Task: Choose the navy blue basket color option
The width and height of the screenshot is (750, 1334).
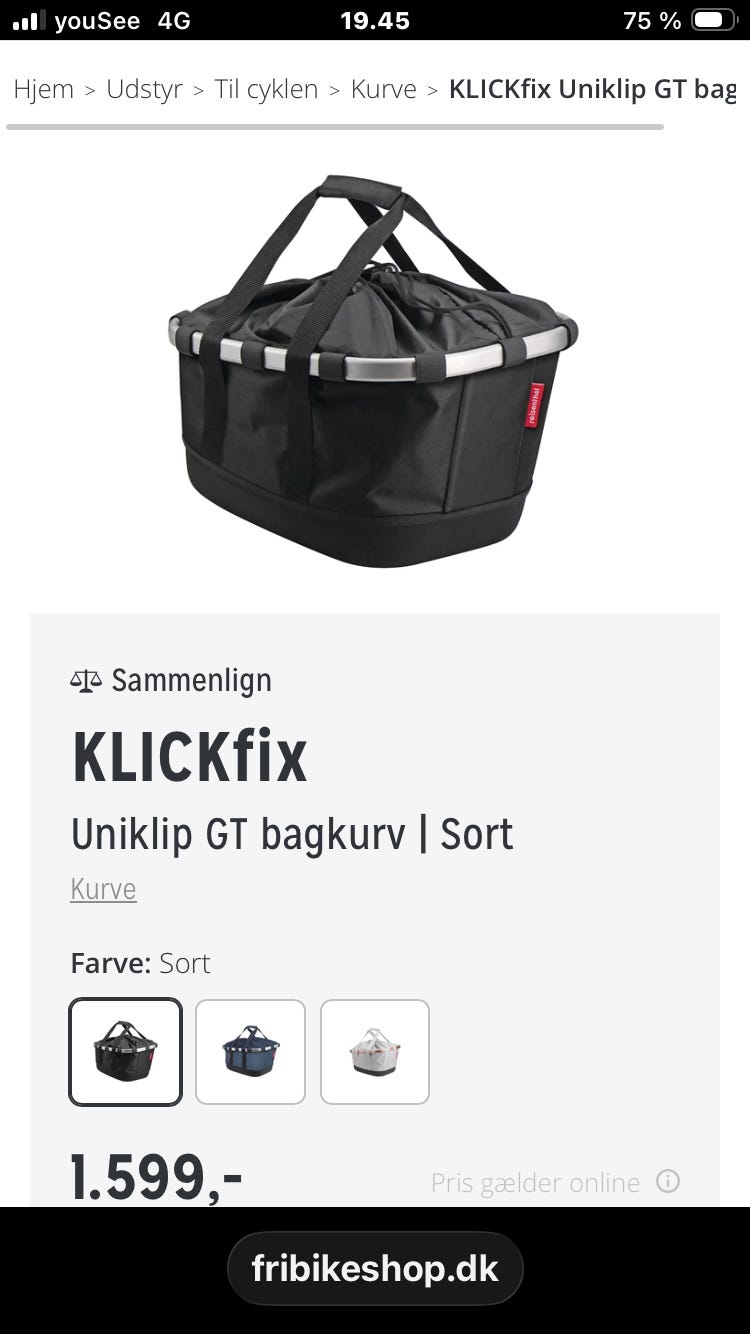Action: pyautogui.click(x=250, y=1052)
